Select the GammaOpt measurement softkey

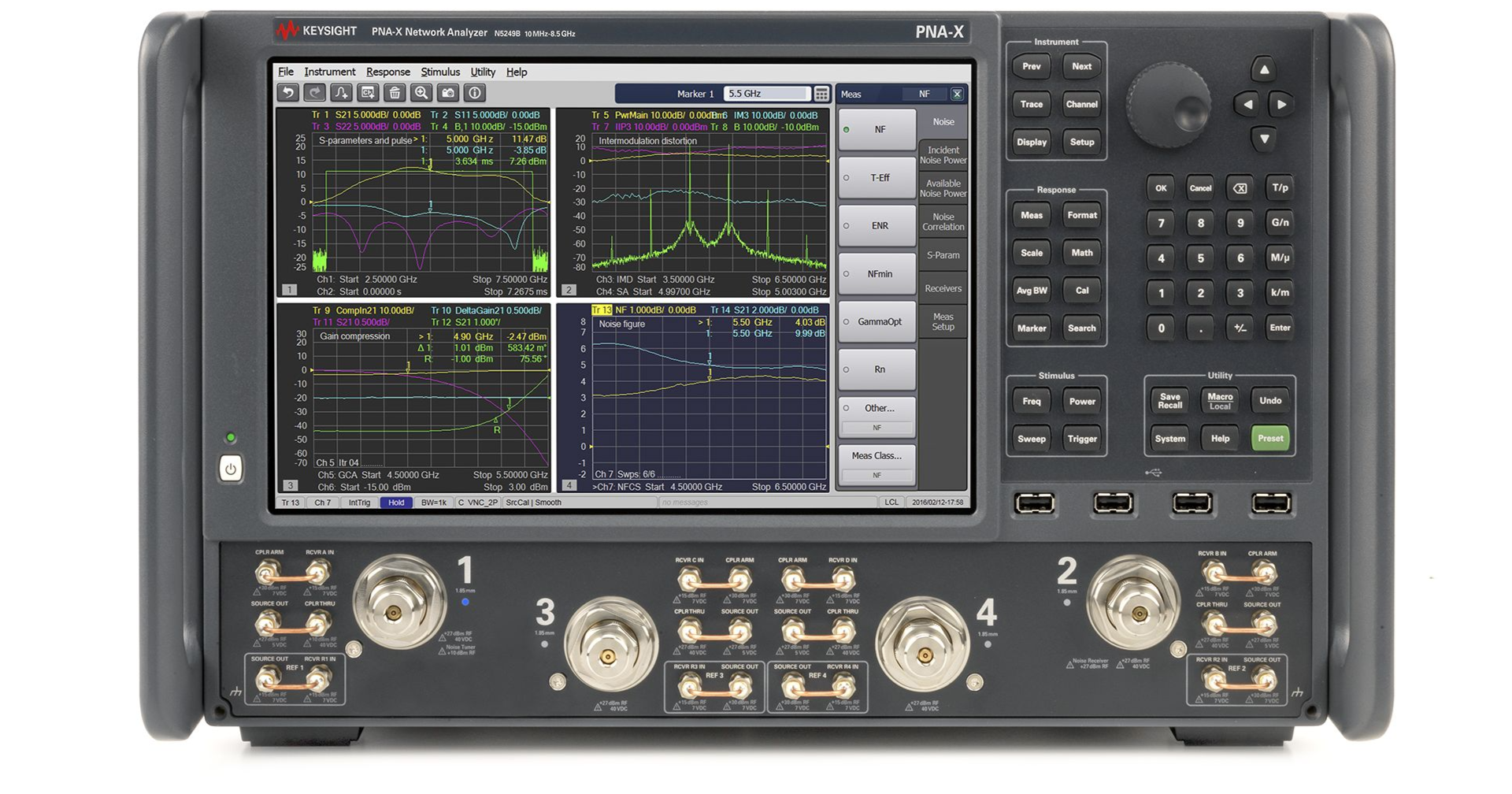pyautogui.click(x=877, y=321)
